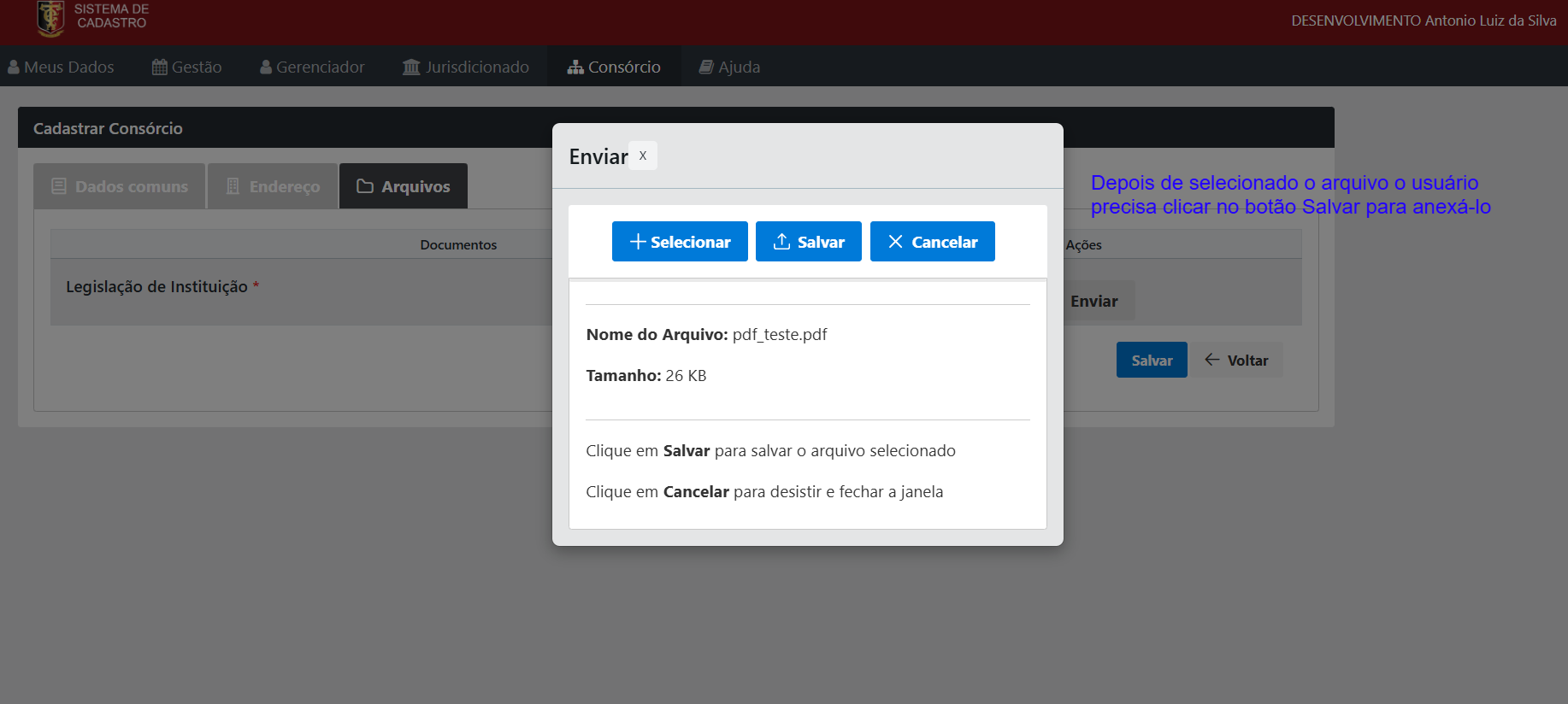
Task: Open the Meus Dados menu
Action: tap(61, 67)
